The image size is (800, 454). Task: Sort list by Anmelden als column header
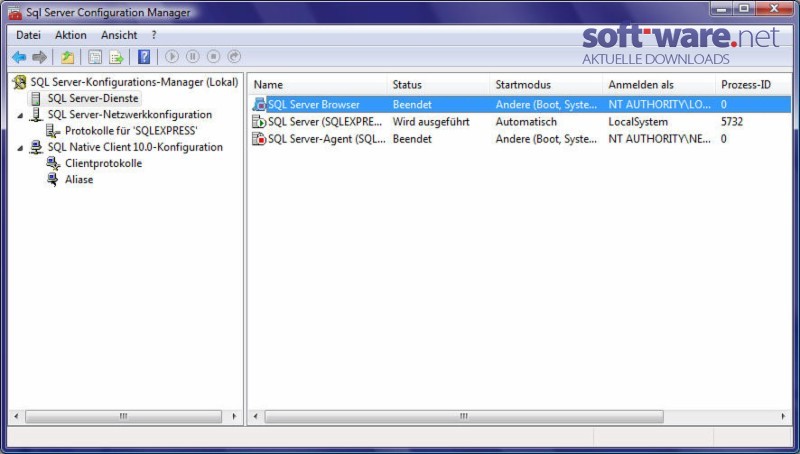point(659,85)
